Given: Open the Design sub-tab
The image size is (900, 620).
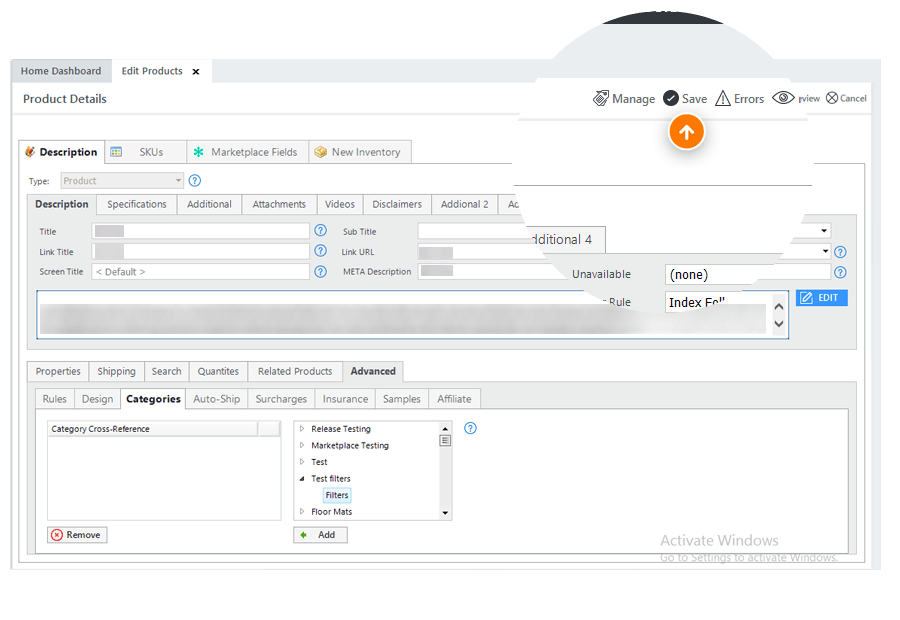Looking at the screenshot, I should (97, 399).
